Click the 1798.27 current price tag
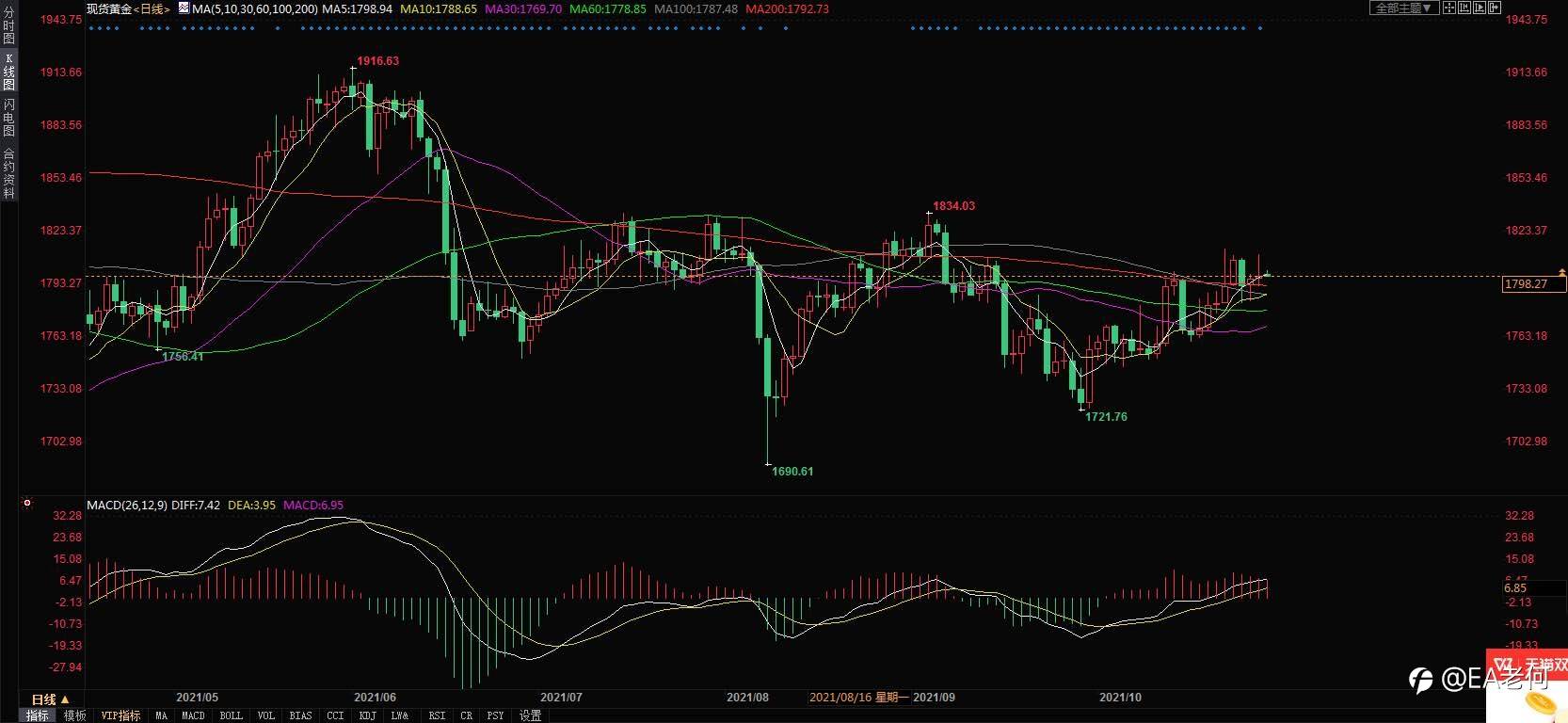This screenshot has width=1568, height=723. click(x=1534, y=283)
